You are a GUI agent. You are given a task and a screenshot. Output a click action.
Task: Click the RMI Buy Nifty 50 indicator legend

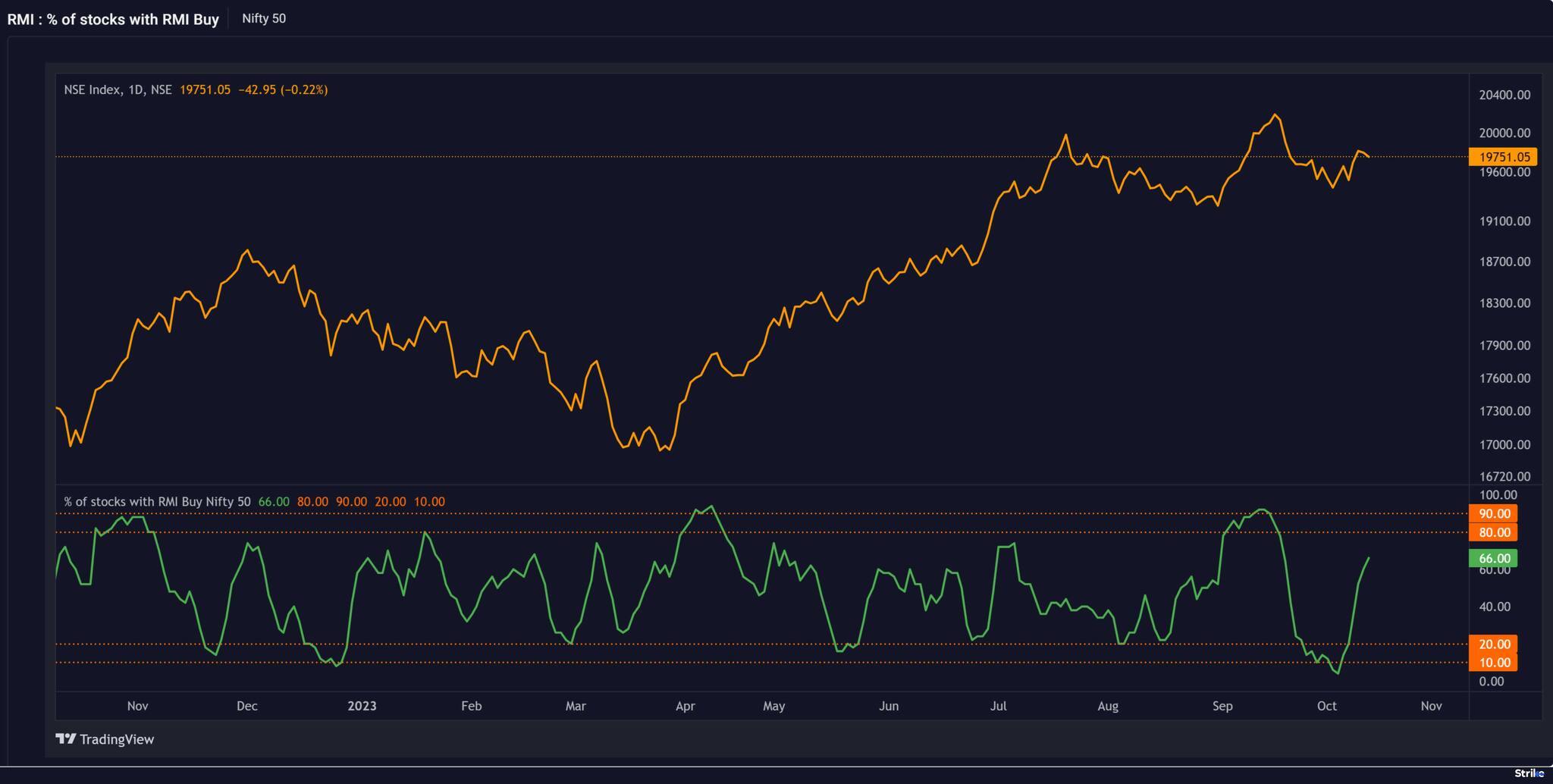[x=157, y=502]
